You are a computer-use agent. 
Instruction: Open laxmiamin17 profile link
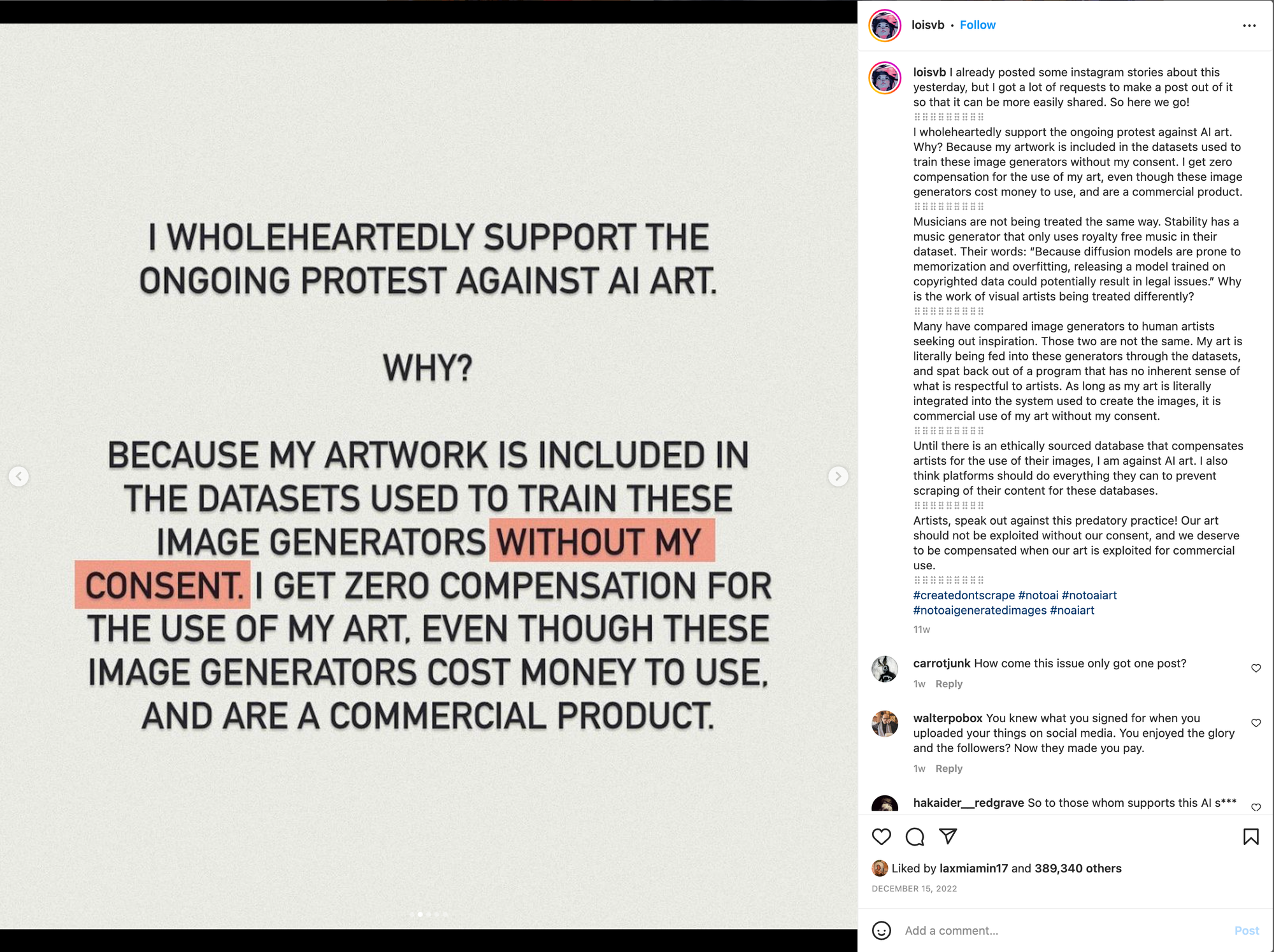coord(973,868)
